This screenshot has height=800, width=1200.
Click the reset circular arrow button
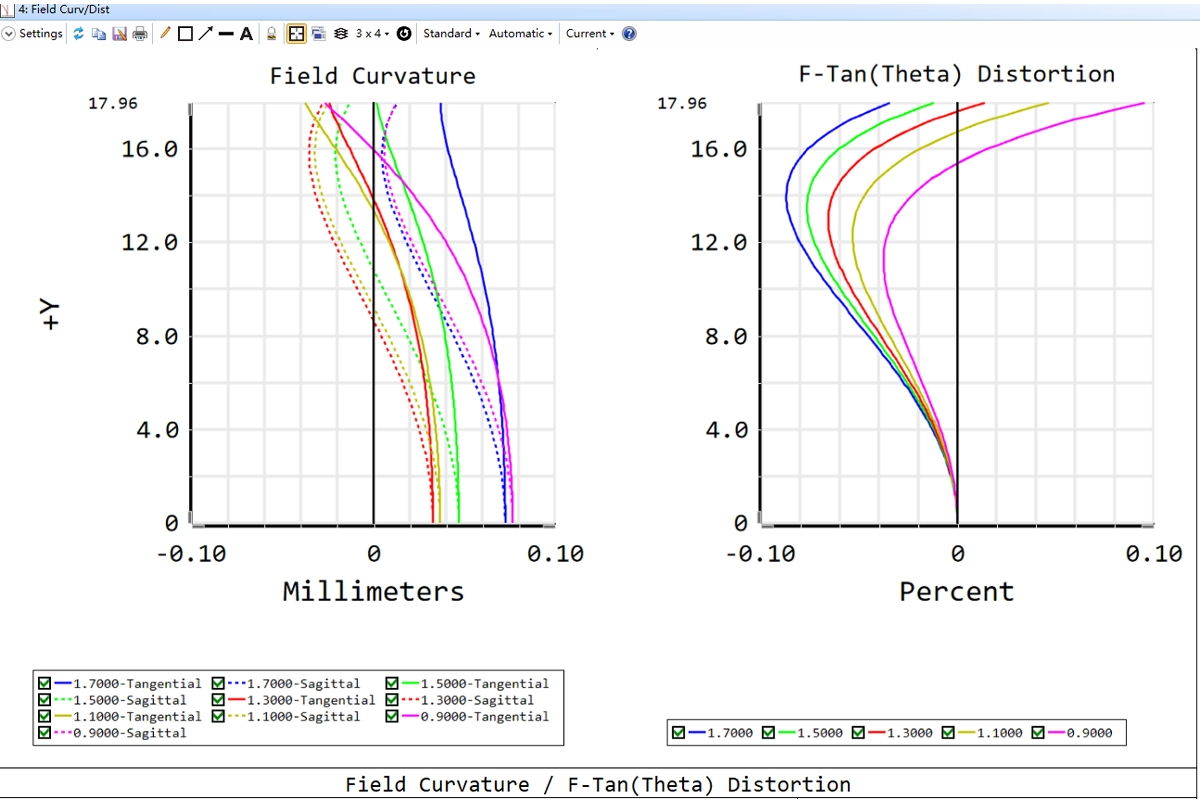click(x=404, y=34)
